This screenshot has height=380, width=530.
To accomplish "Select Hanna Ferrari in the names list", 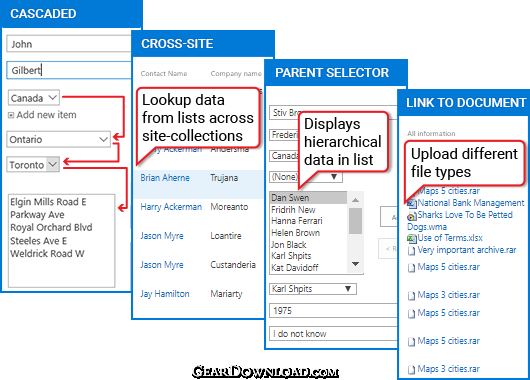I will [x=297, y=221].
